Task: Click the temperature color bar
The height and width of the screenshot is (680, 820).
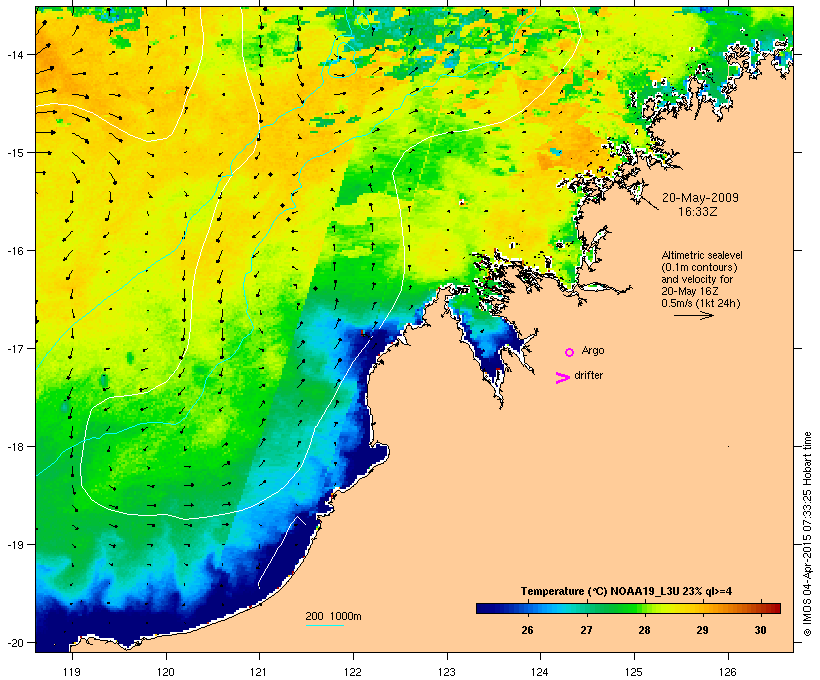Action: (x=628, y=608)
